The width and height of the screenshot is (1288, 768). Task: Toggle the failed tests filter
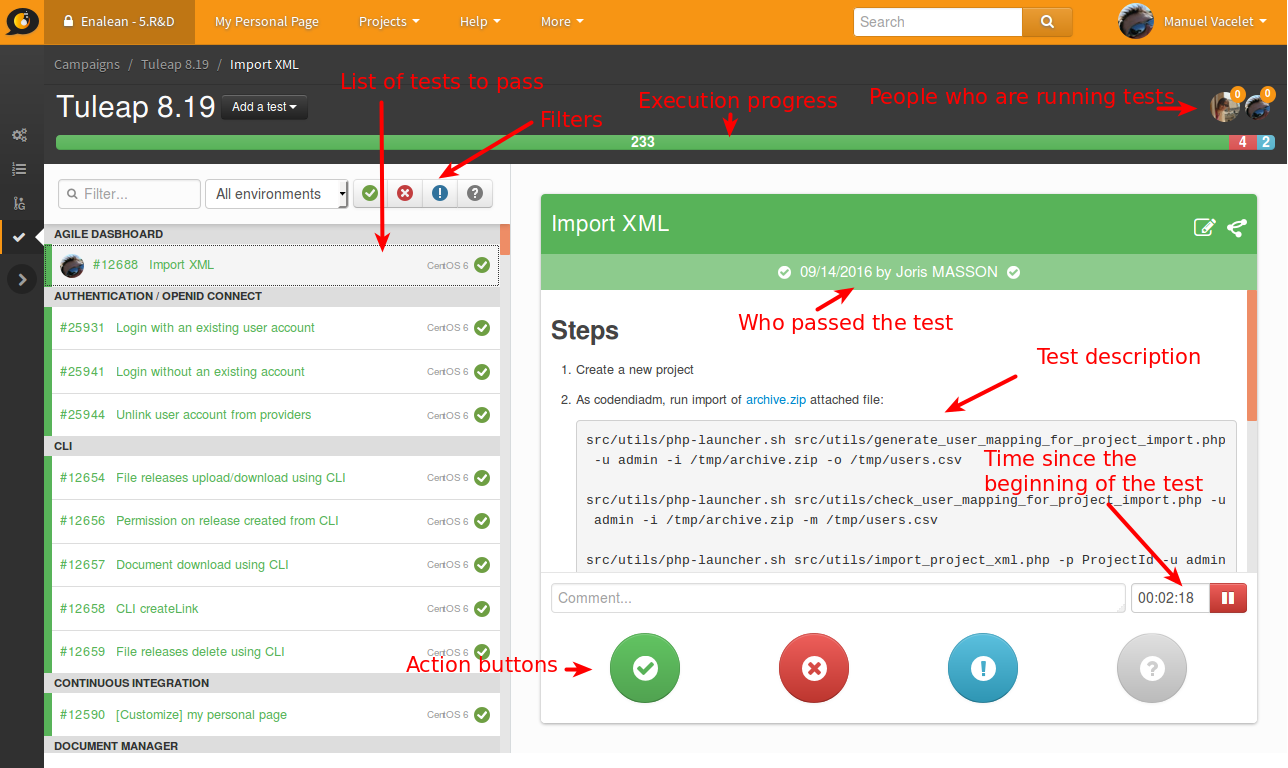click(405, 193)
